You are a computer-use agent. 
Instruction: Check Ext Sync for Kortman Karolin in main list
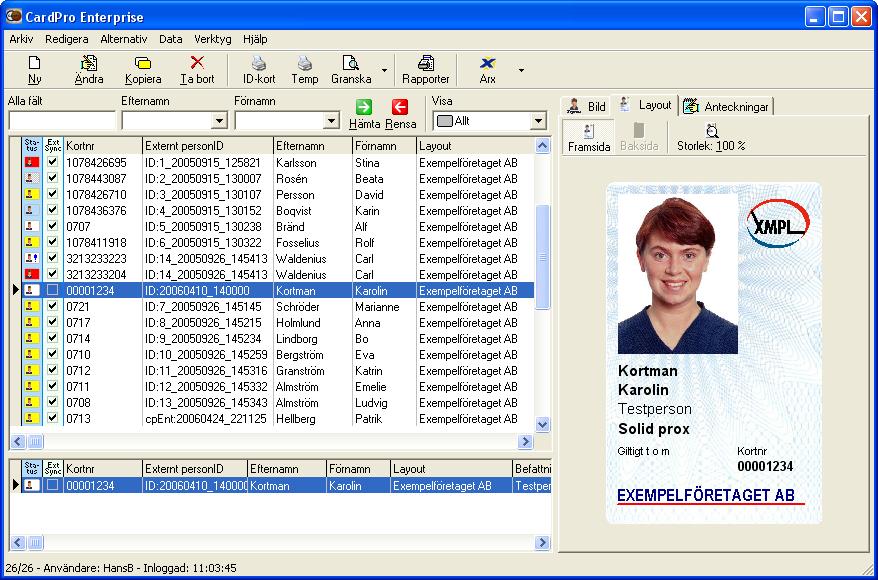click(53, 291)
